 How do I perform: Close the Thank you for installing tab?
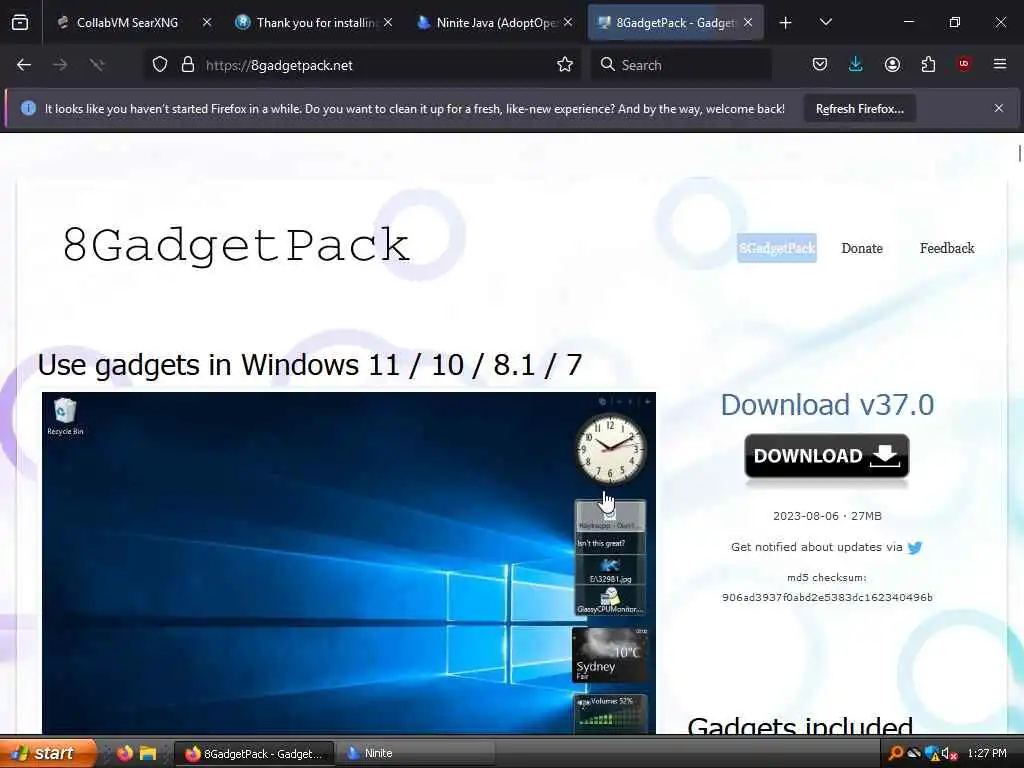[x=388, y=22]
